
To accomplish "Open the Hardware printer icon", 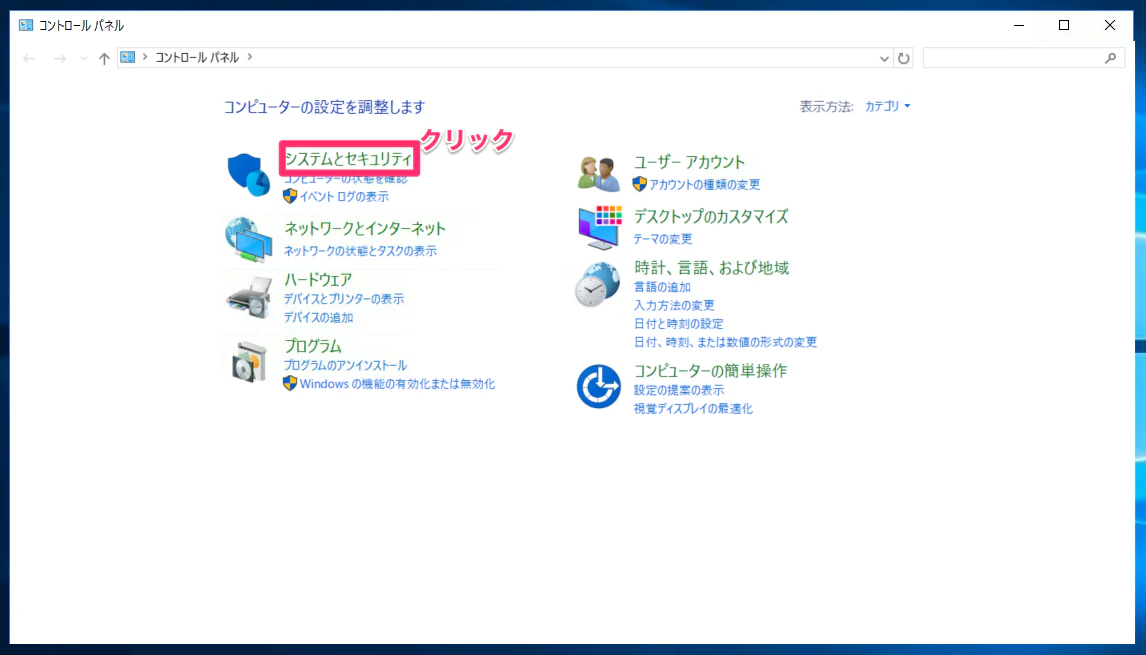I will coord(248,296).
